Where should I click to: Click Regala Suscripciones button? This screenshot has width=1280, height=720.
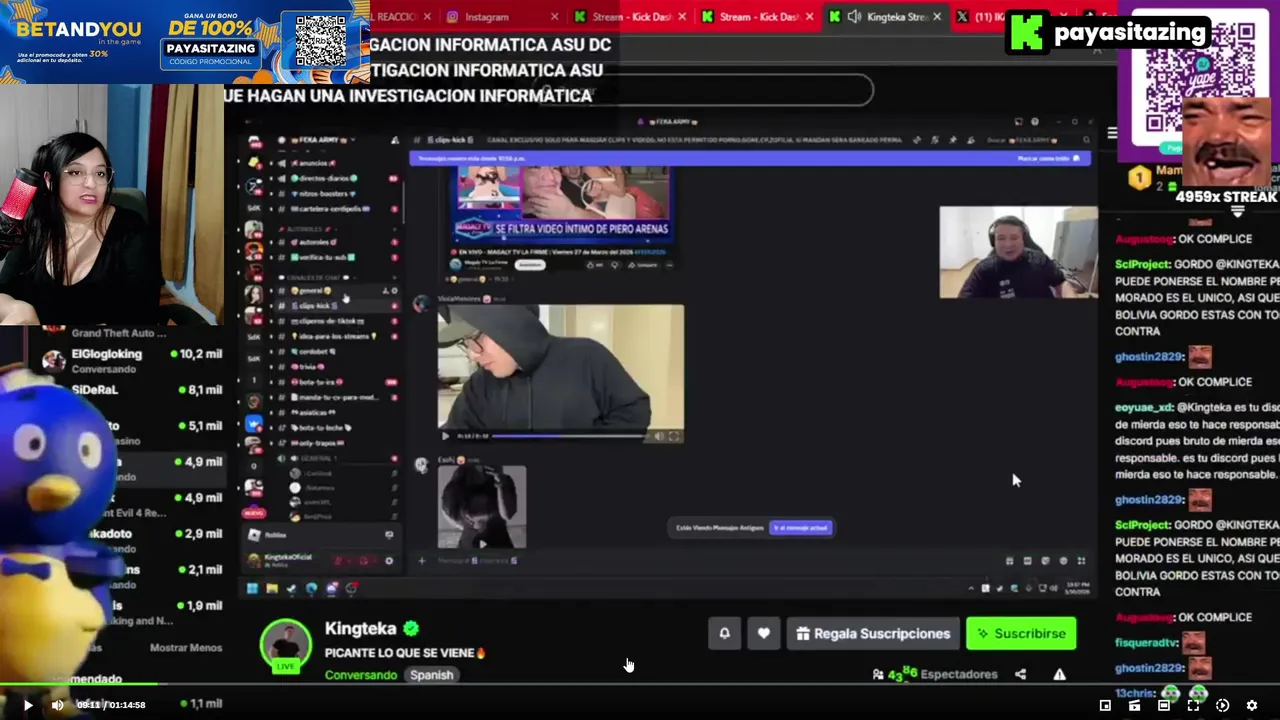coord(873,633)
